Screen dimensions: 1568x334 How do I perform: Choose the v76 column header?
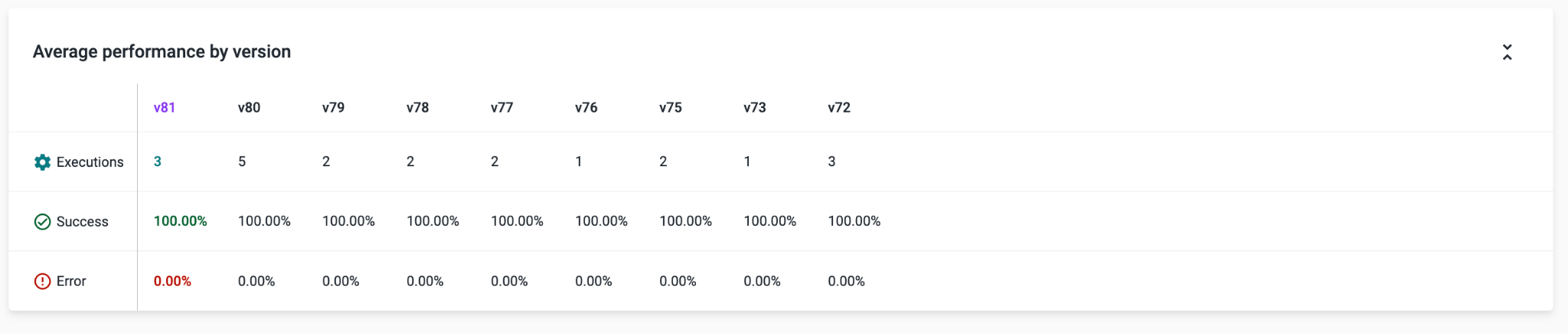point(586,108)
